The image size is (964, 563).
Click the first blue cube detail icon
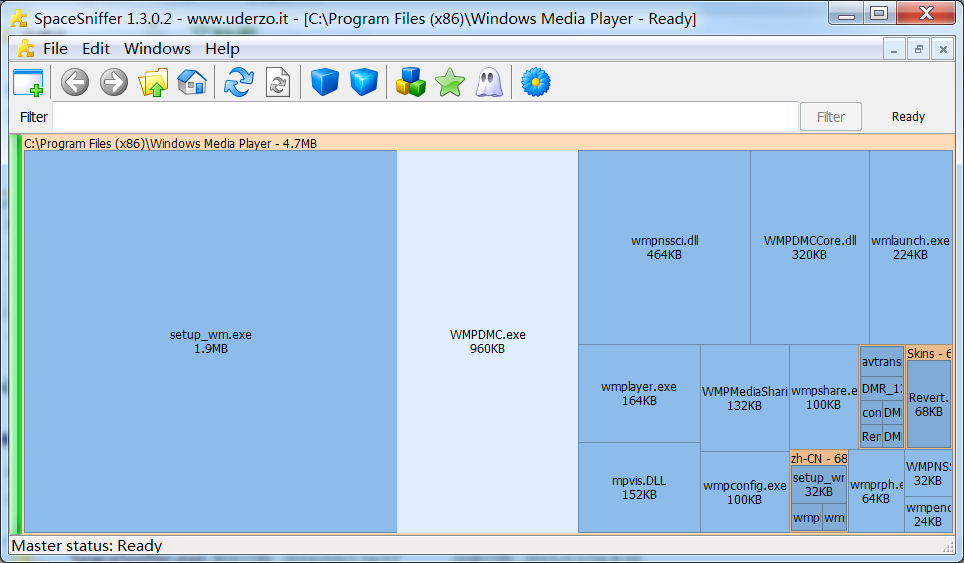tap(325, 82)
